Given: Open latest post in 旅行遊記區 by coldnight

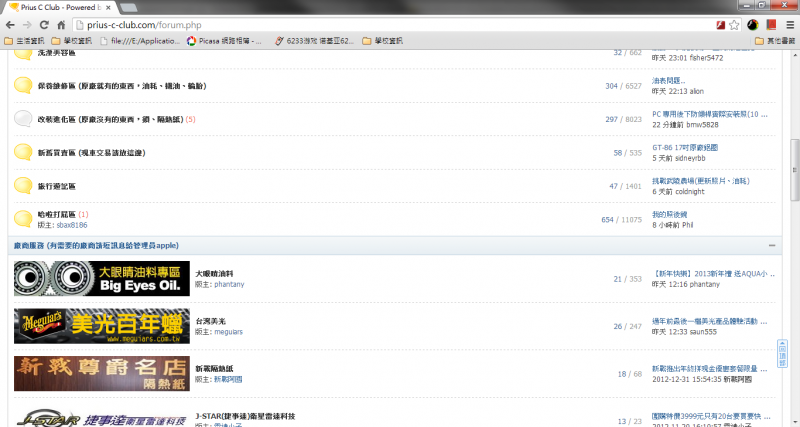Looking at the screenshot, I should [701, 181].
